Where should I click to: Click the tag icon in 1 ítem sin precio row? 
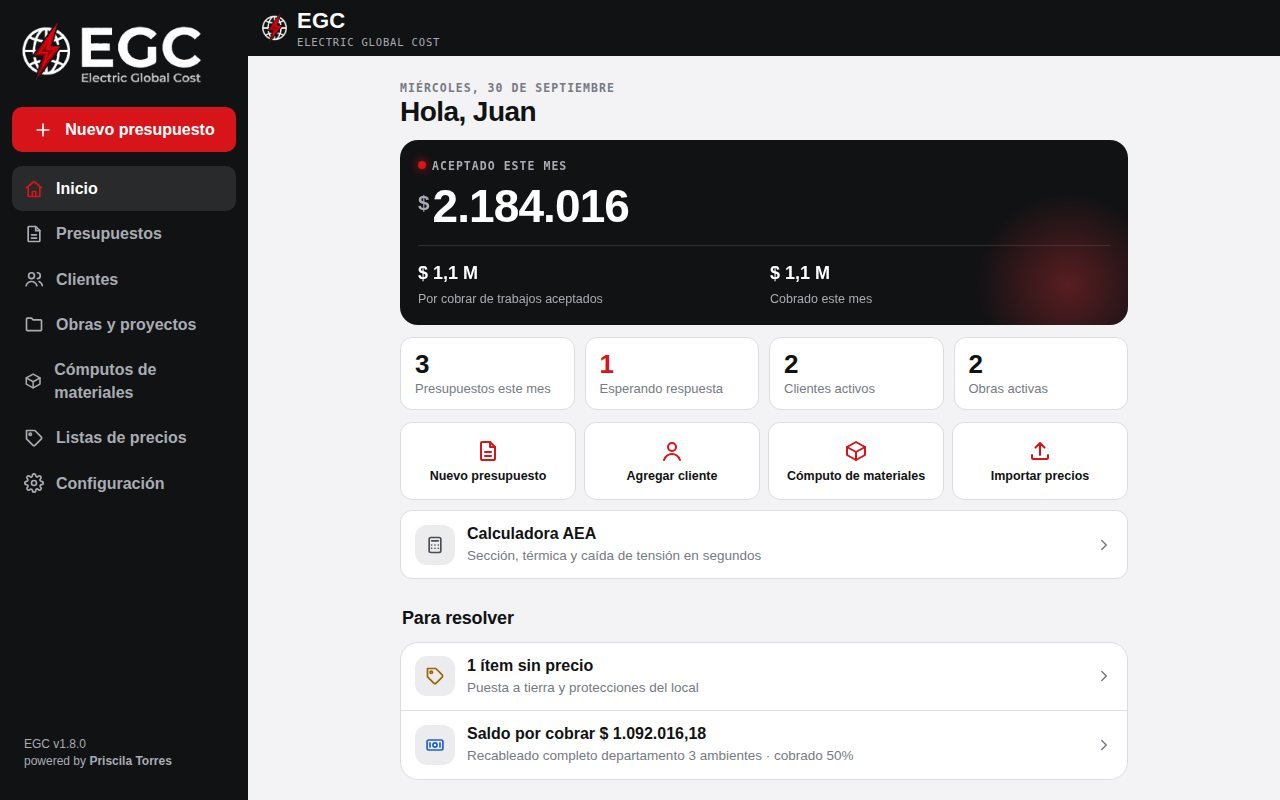point(435,676)
